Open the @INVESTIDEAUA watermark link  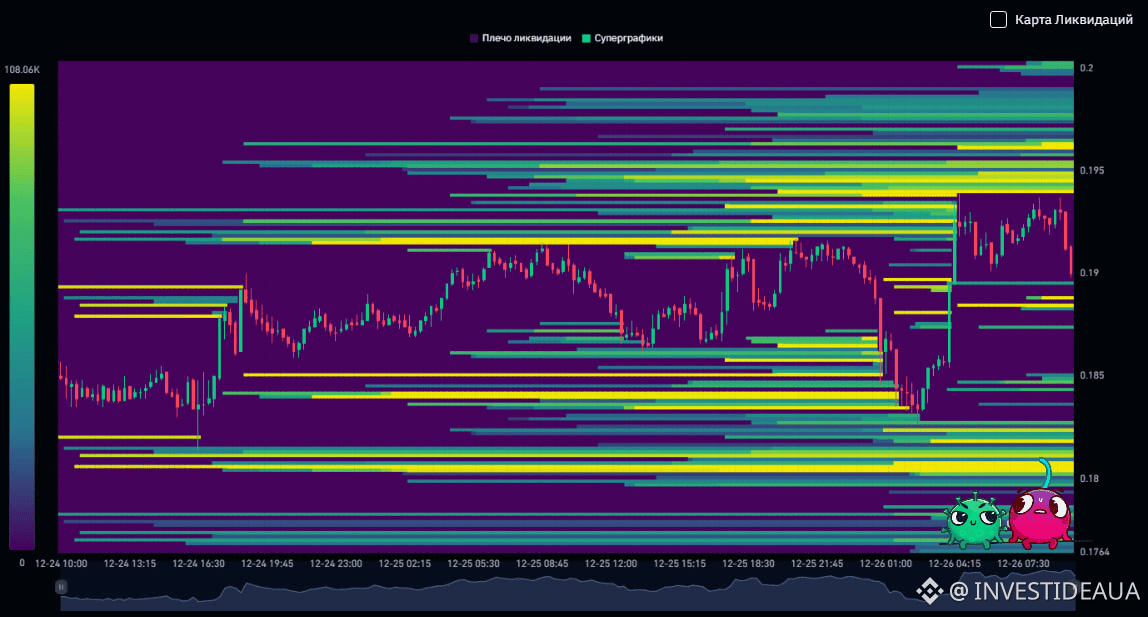coord(1044,592)
